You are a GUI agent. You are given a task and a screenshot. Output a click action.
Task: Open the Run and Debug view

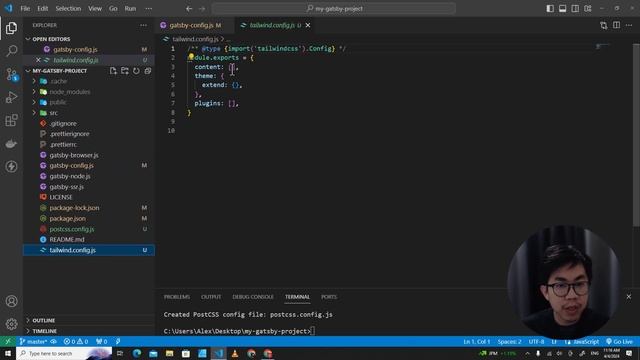click(11, 98)
